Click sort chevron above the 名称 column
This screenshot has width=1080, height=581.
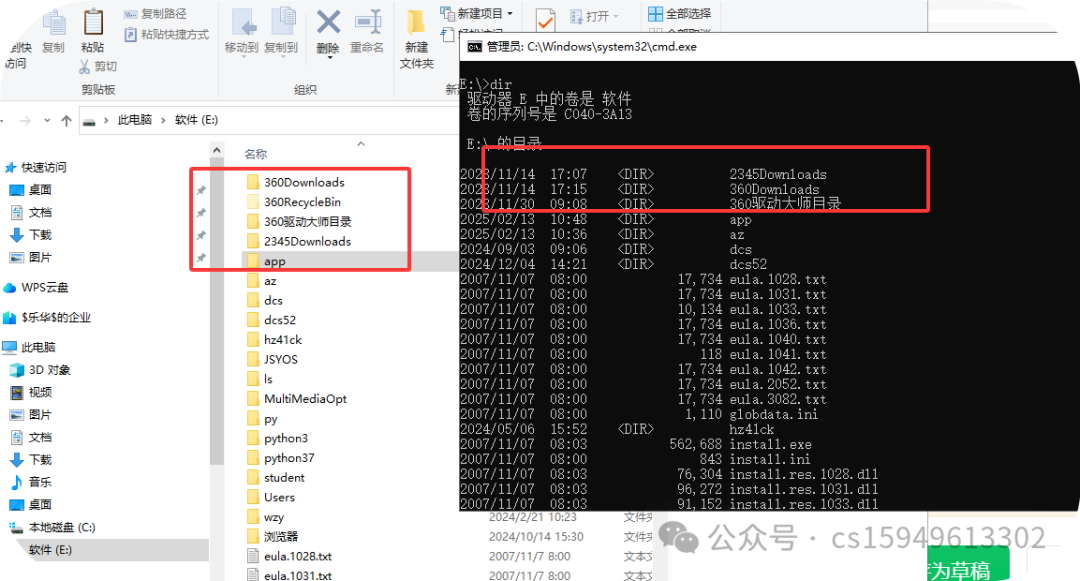pyautogui.click(x=361, y=144)
